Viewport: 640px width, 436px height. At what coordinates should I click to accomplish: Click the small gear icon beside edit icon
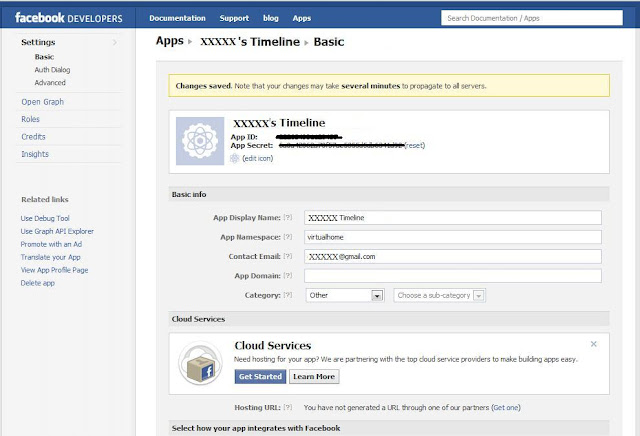(234, 158)
